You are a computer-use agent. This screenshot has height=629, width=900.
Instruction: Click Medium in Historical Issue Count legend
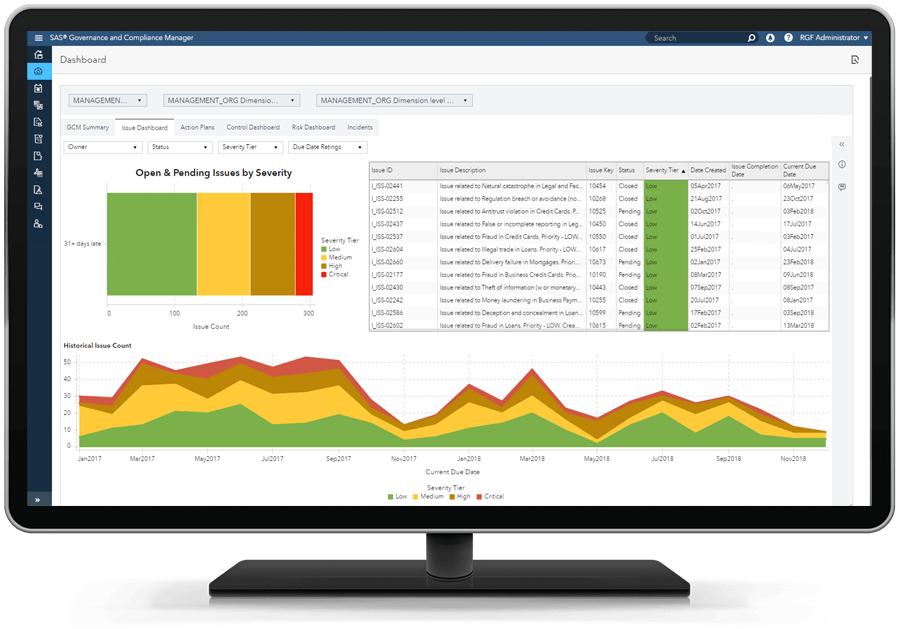pos(428,496)
